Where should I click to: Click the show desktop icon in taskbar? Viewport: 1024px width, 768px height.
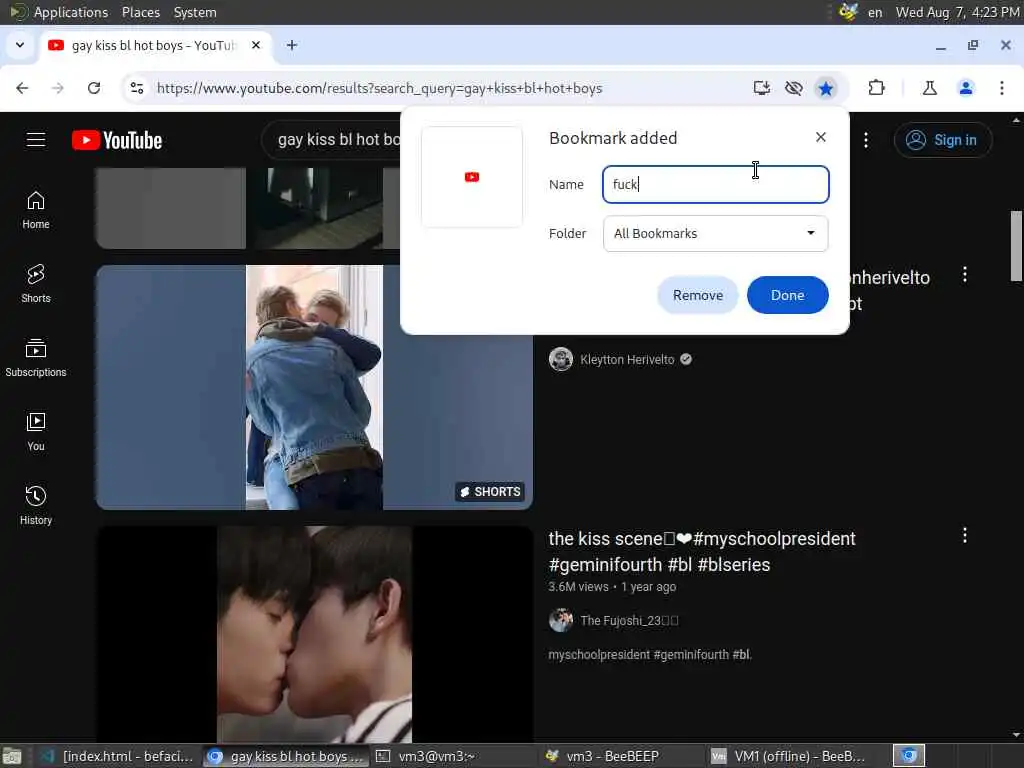click(12, 756)
